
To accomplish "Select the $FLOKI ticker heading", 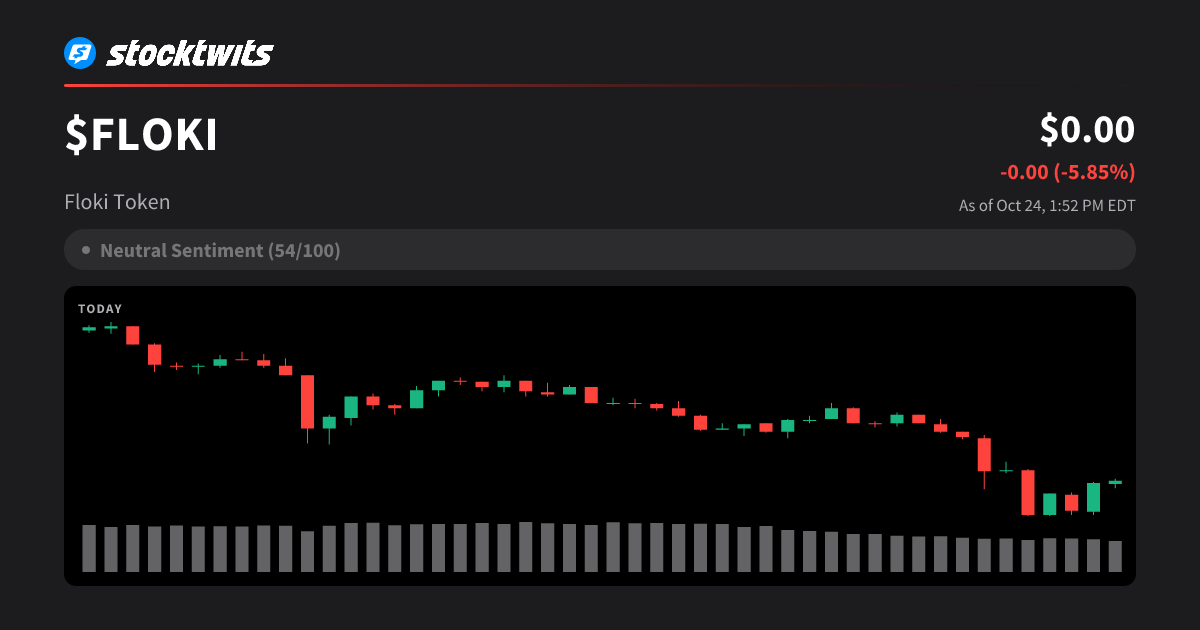I will point(141,136).
